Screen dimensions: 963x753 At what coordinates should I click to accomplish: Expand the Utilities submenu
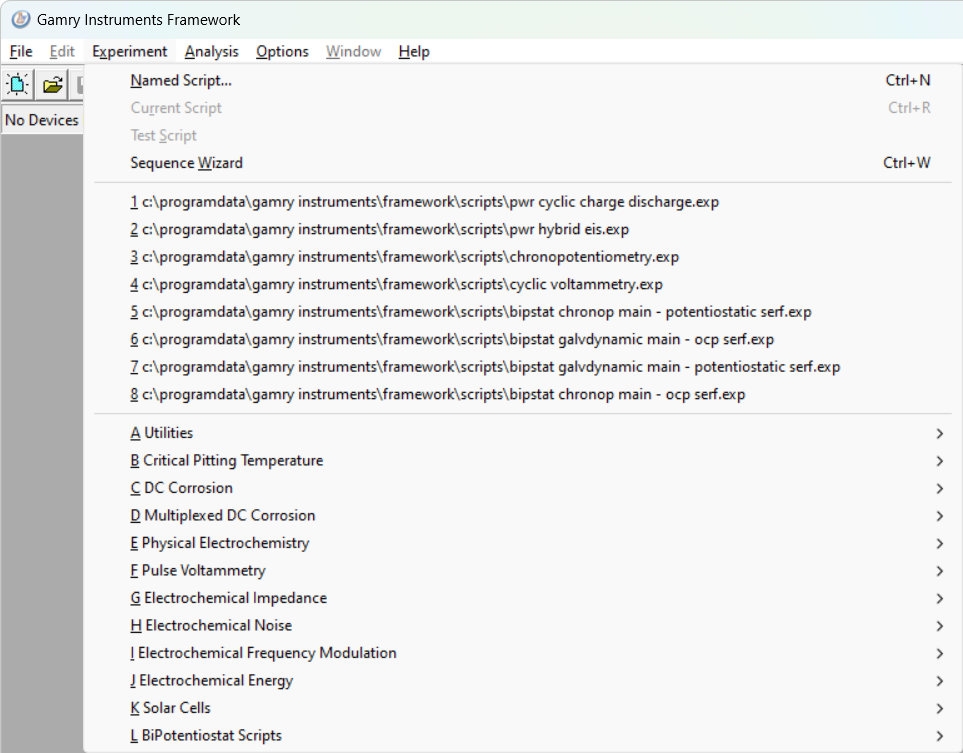pos(522,433)
